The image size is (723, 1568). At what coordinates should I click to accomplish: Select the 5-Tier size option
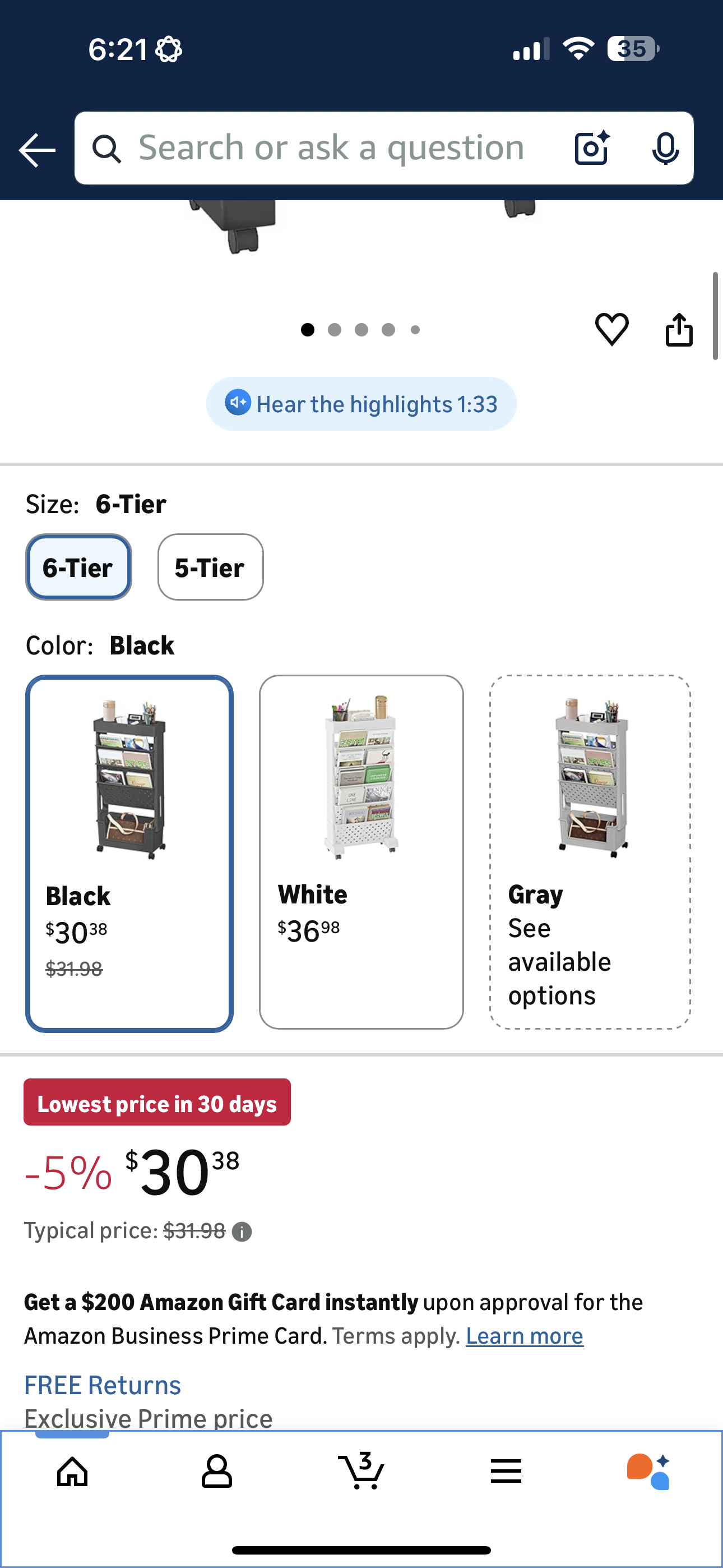(x=210, y=568)
